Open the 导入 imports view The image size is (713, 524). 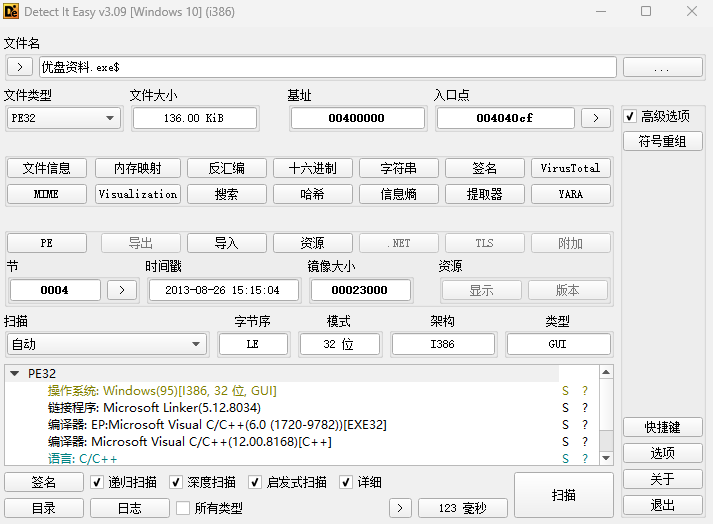coord(226,243)
